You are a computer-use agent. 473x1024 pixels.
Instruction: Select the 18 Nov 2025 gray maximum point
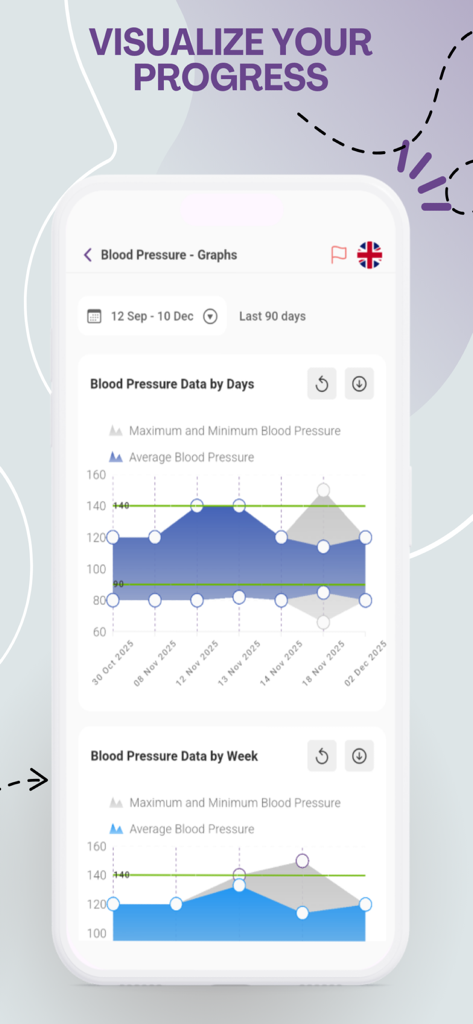pos(323,490)
